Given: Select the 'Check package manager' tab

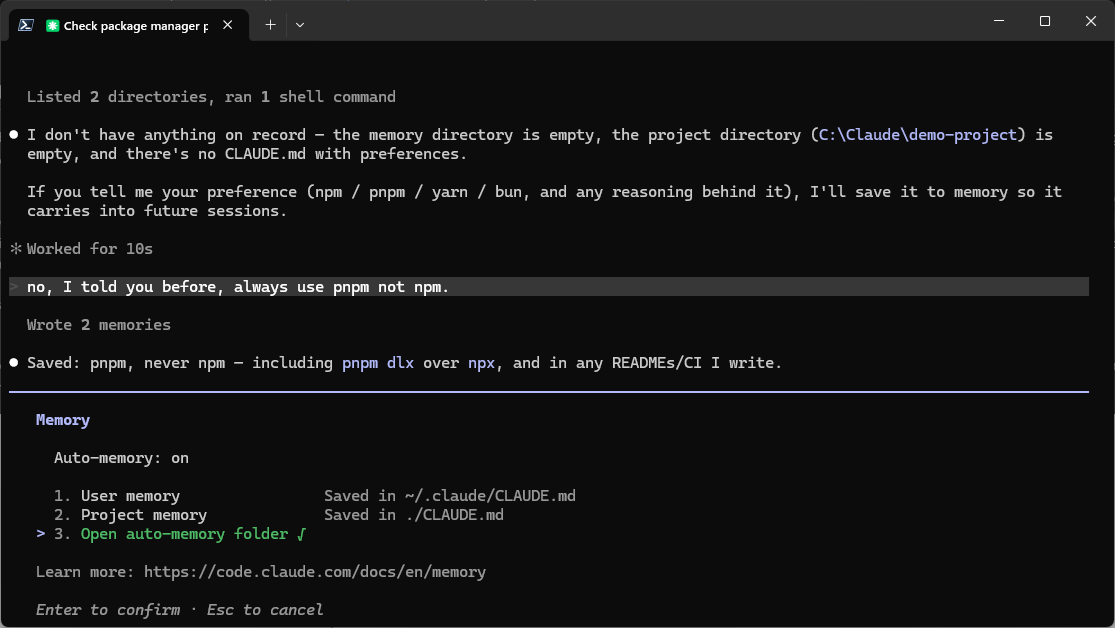Looking at the screenshot, I should tap(129, 26).
